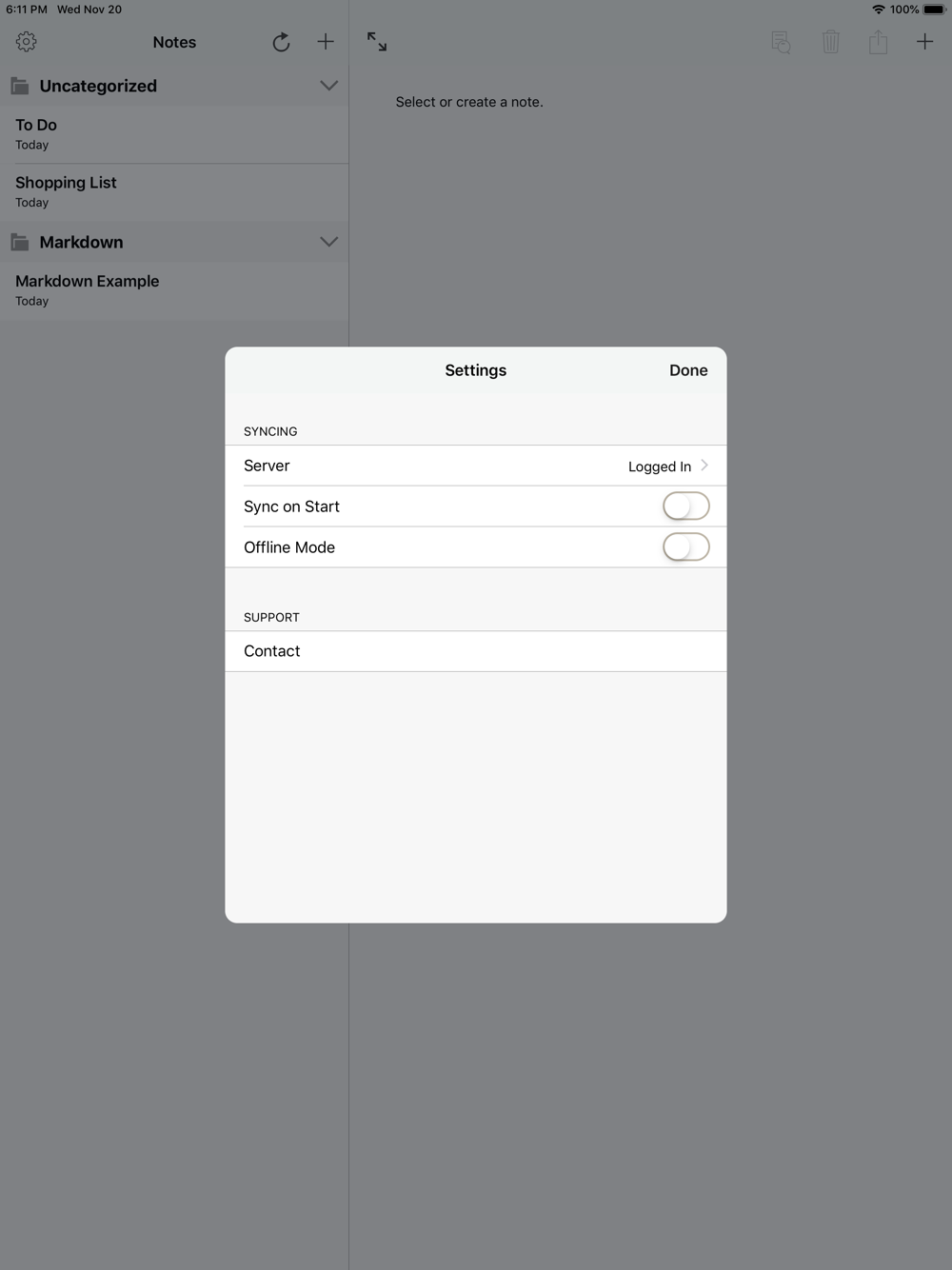Tap the battery indicator in status bar

[x=934, y=10]
